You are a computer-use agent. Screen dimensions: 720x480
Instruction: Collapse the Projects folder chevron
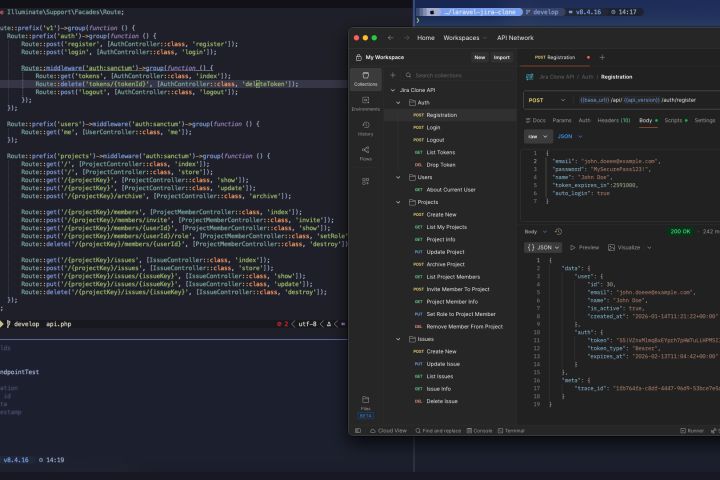tap(398, 202)
